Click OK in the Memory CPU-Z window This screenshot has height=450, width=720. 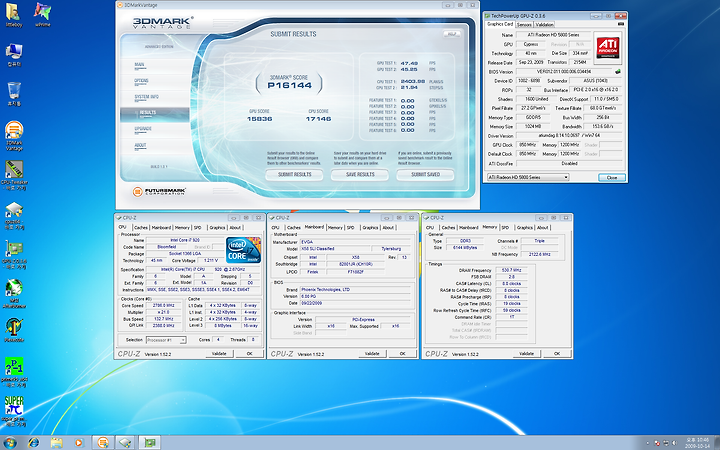tap(557, 354)
